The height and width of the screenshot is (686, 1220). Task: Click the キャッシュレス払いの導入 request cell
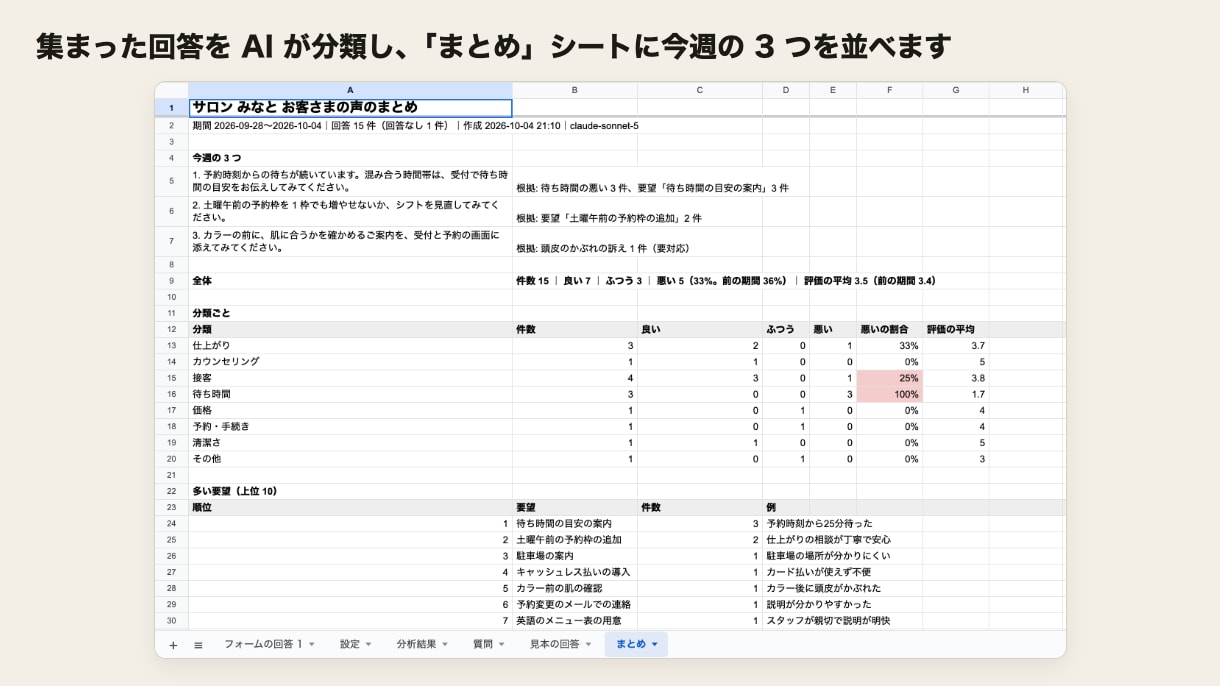(x=574, y=572)
